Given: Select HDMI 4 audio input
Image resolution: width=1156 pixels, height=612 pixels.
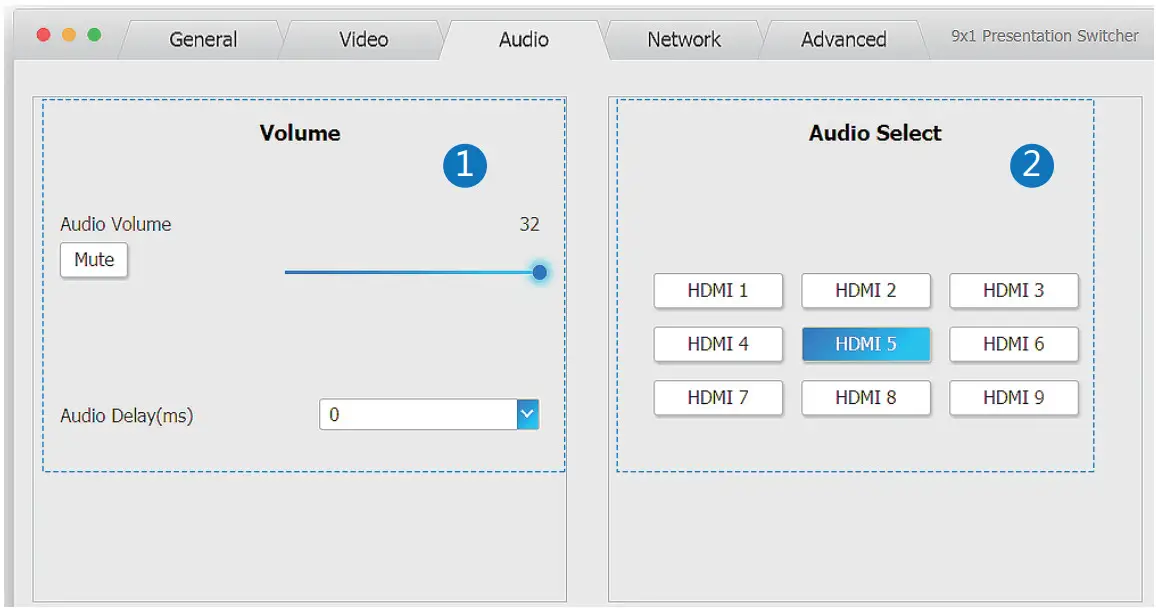Looking at the screenshot, I should pos(718,344).
